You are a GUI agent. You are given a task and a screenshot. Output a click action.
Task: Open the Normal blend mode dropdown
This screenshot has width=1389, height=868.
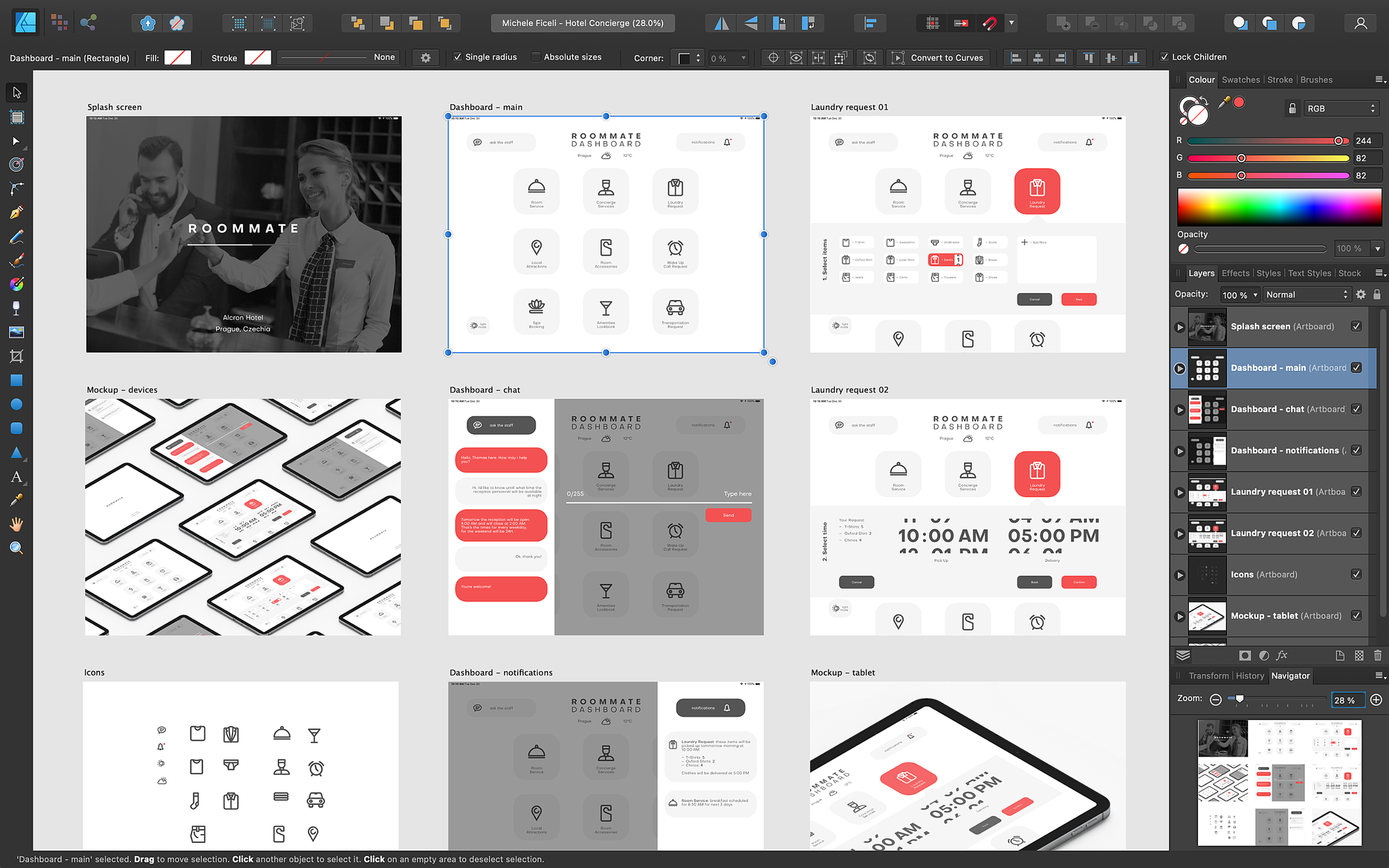[x=1306, y=294]
